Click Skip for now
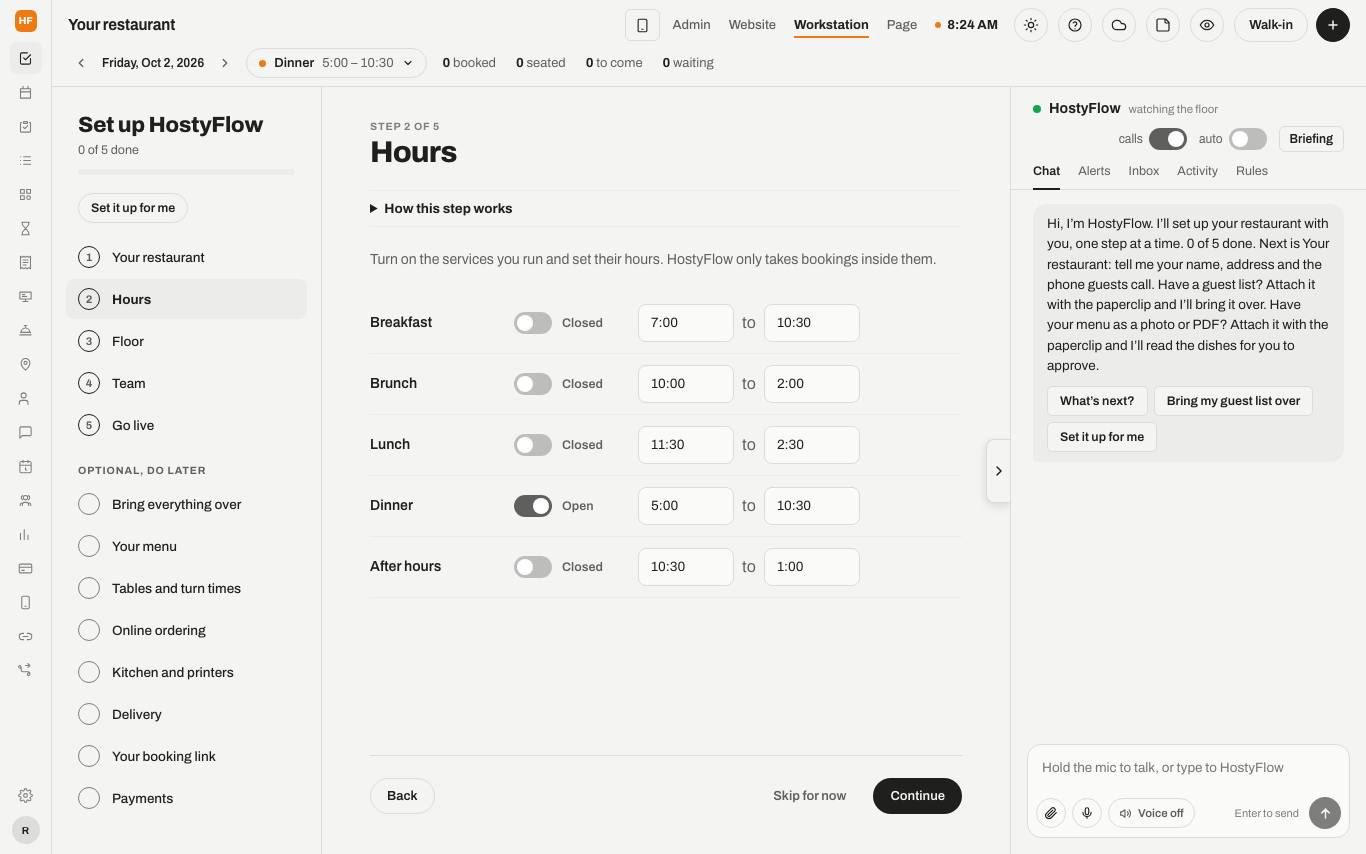 pyautogui.click(x=809, y=796)
